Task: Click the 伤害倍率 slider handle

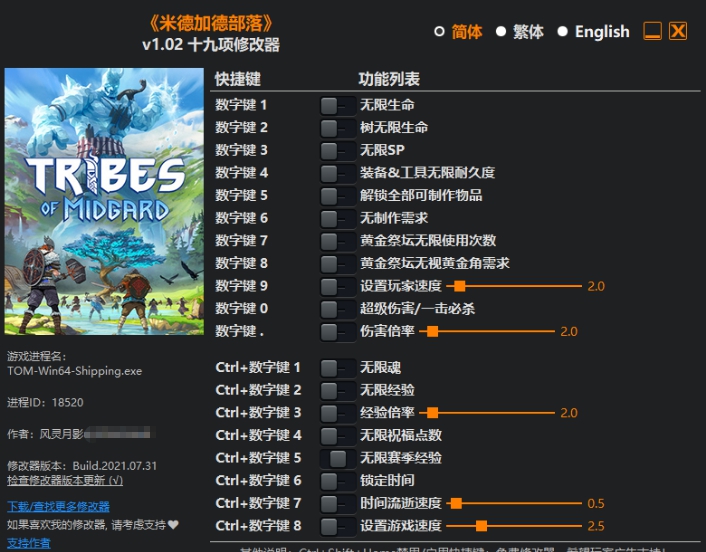Action: pyautogui.click(x=432, y=331)
